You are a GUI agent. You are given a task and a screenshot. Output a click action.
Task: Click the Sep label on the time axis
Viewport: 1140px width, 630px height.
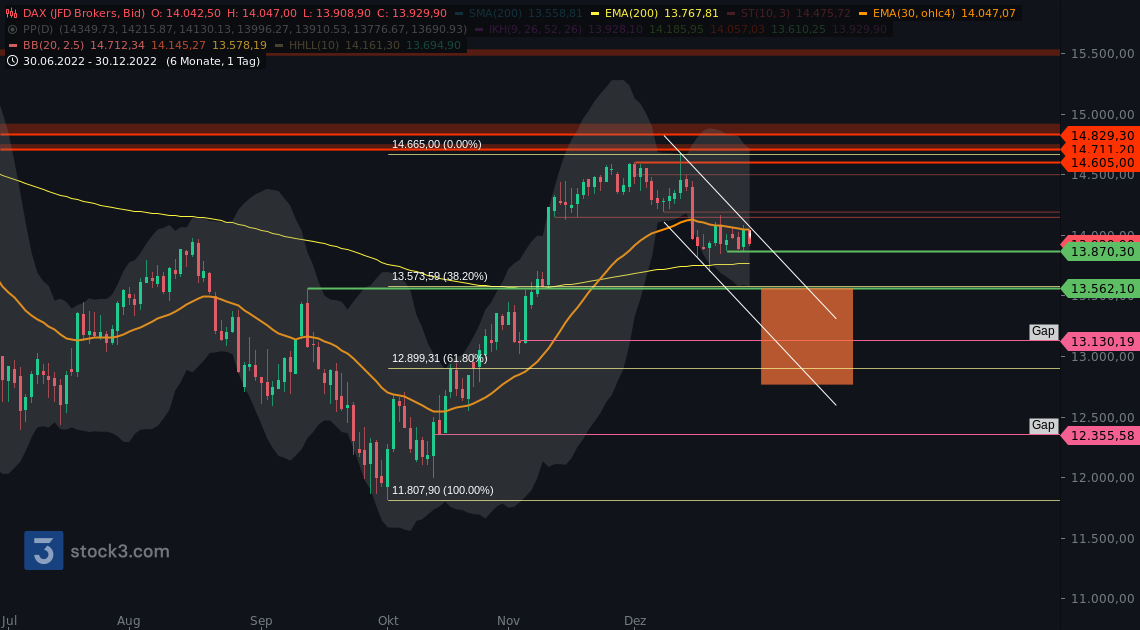[261, 621]
